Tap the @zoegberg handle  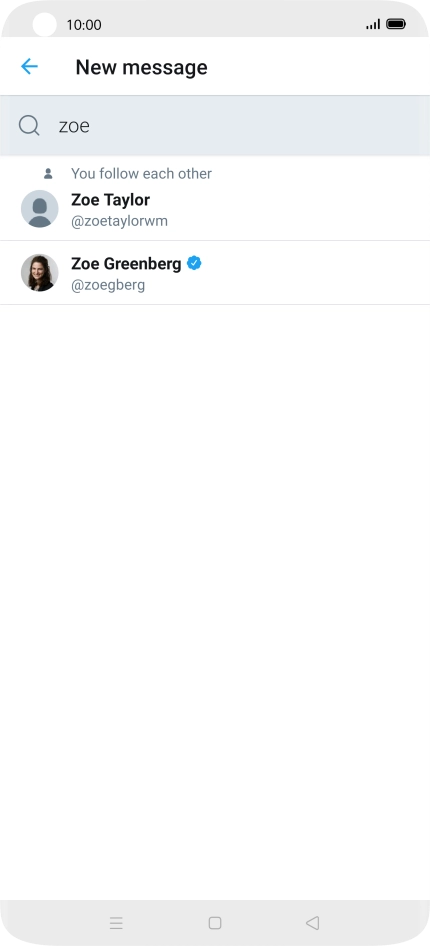[x=108, y=285]
